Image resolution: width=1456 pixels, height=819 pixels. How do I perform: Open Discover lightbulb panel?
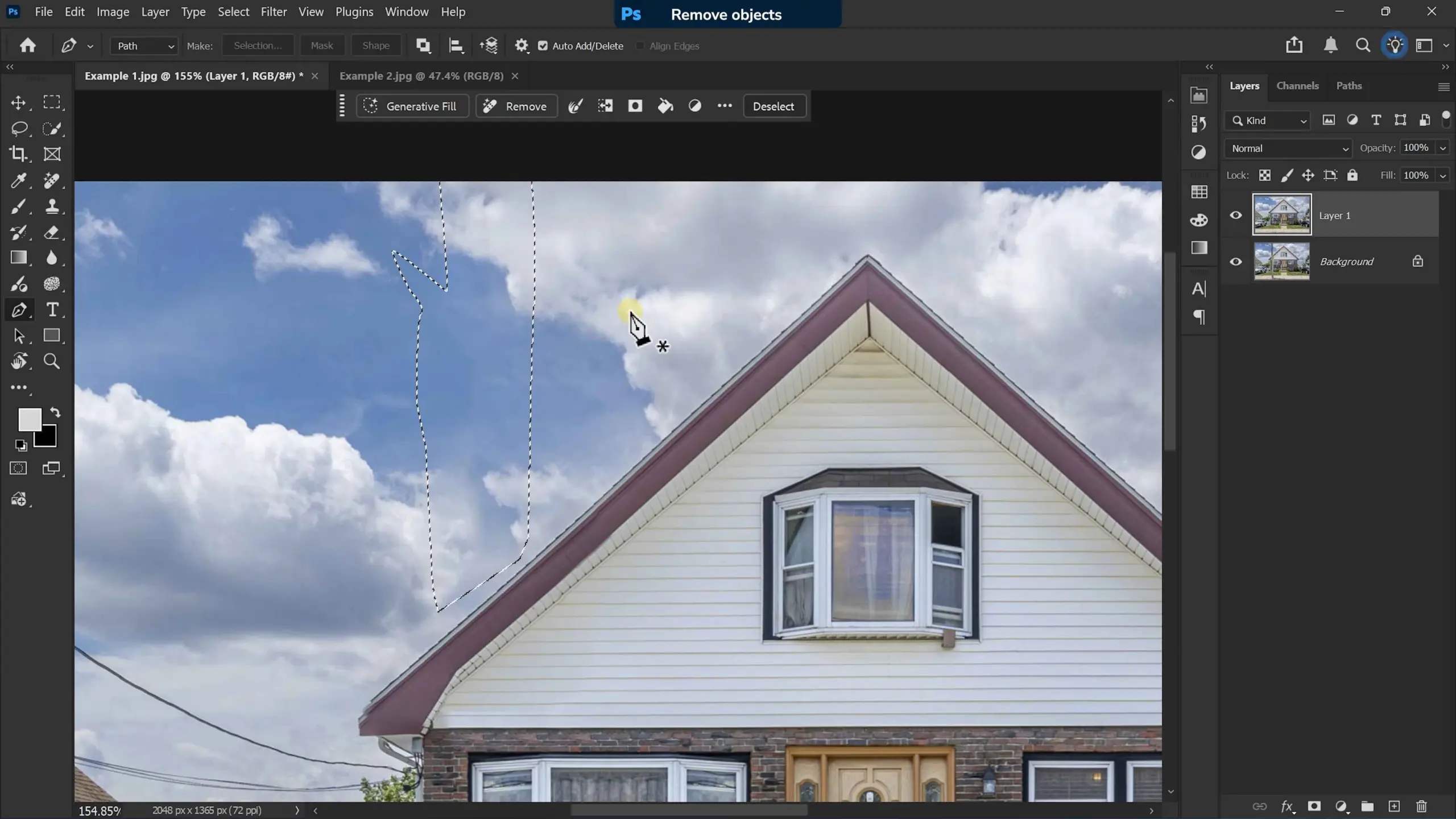pos(1395,45)
